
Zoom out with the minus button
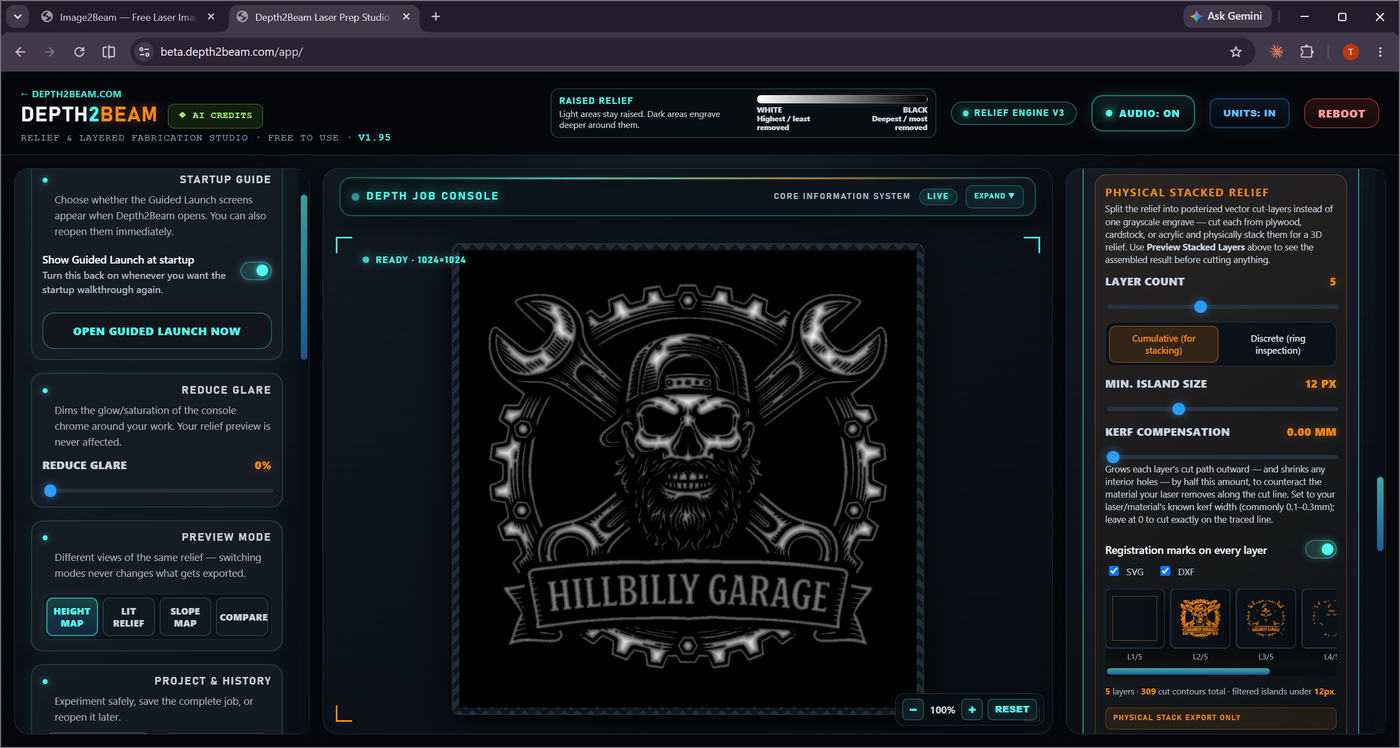click(x=913, y=709)
